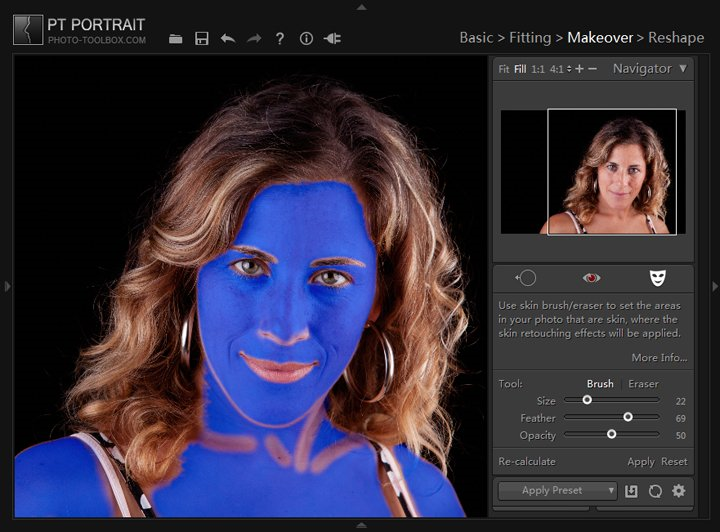Open settings via the gear icon
This screenshot has height=532, width=720.
pyautogui.click(x=679, y=491)
